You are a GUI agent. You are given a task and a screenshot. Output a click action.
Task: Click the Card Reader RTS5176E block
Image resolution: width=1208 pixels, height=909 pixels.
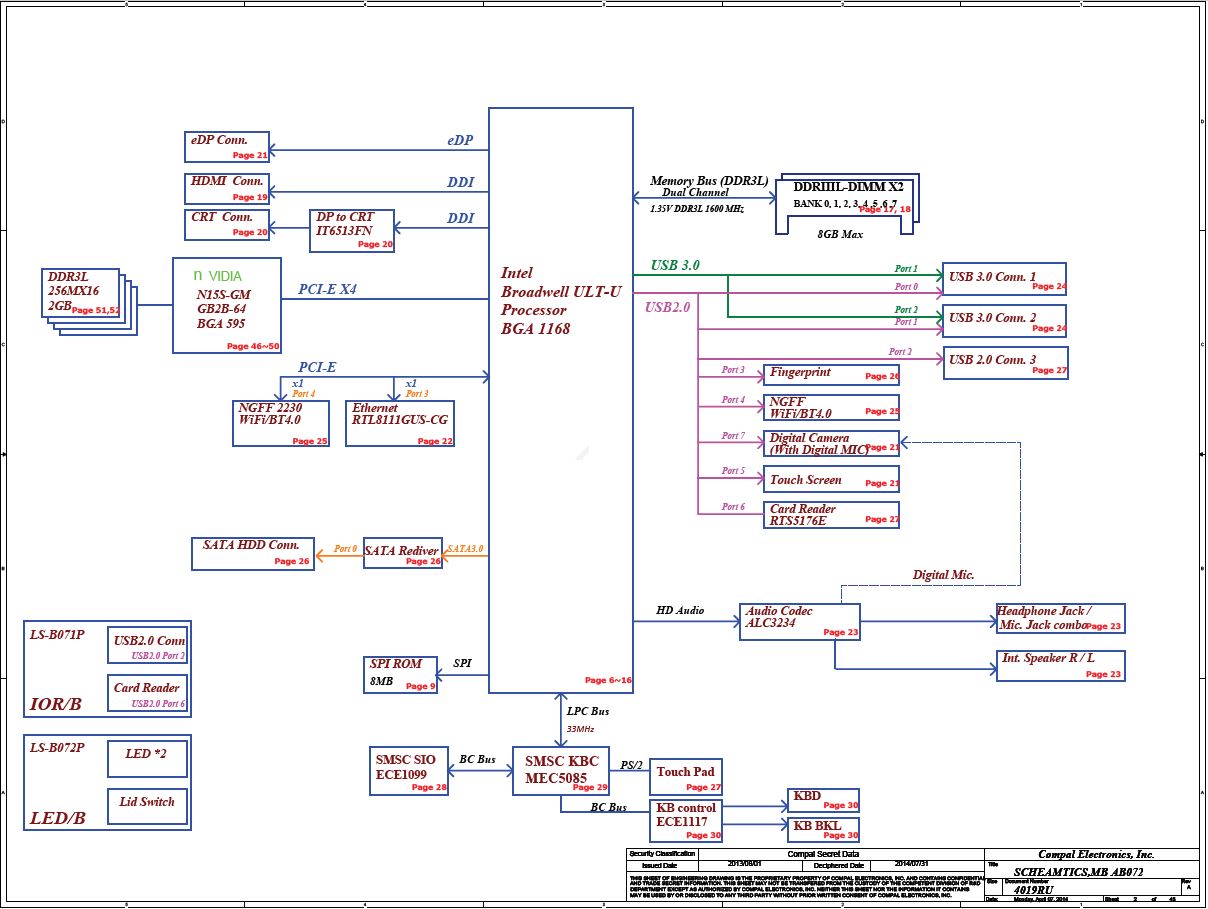coord(830,515)
